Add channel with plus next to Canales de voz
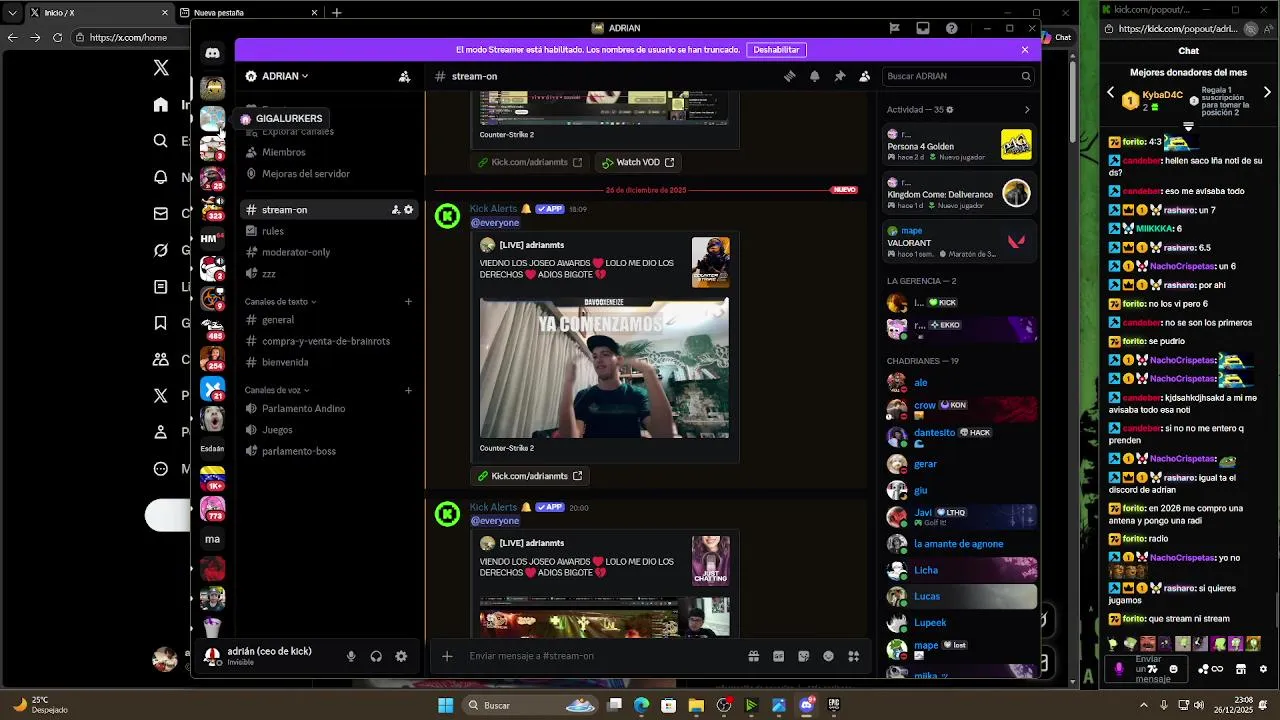Viewport: 1280px width, 720px height. coord(408,390)
